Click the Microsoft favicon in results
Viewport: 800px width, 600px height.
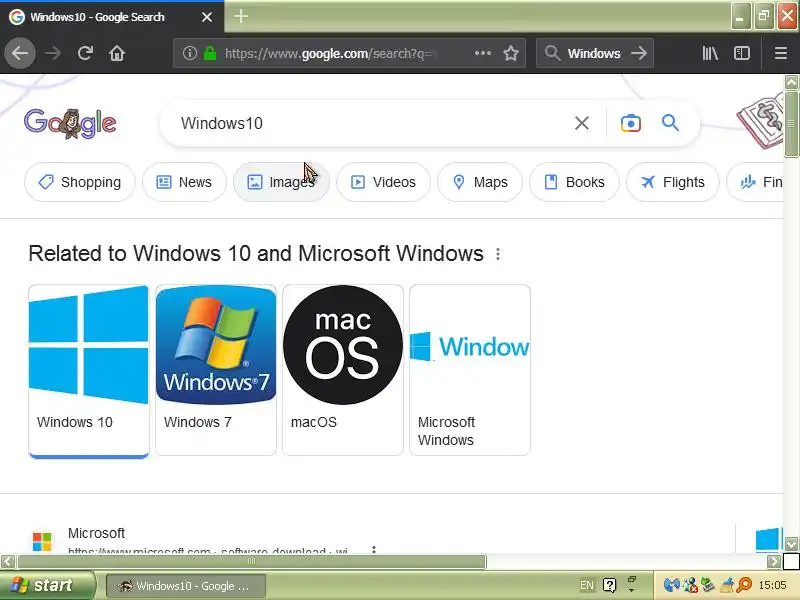pos(42,541)
